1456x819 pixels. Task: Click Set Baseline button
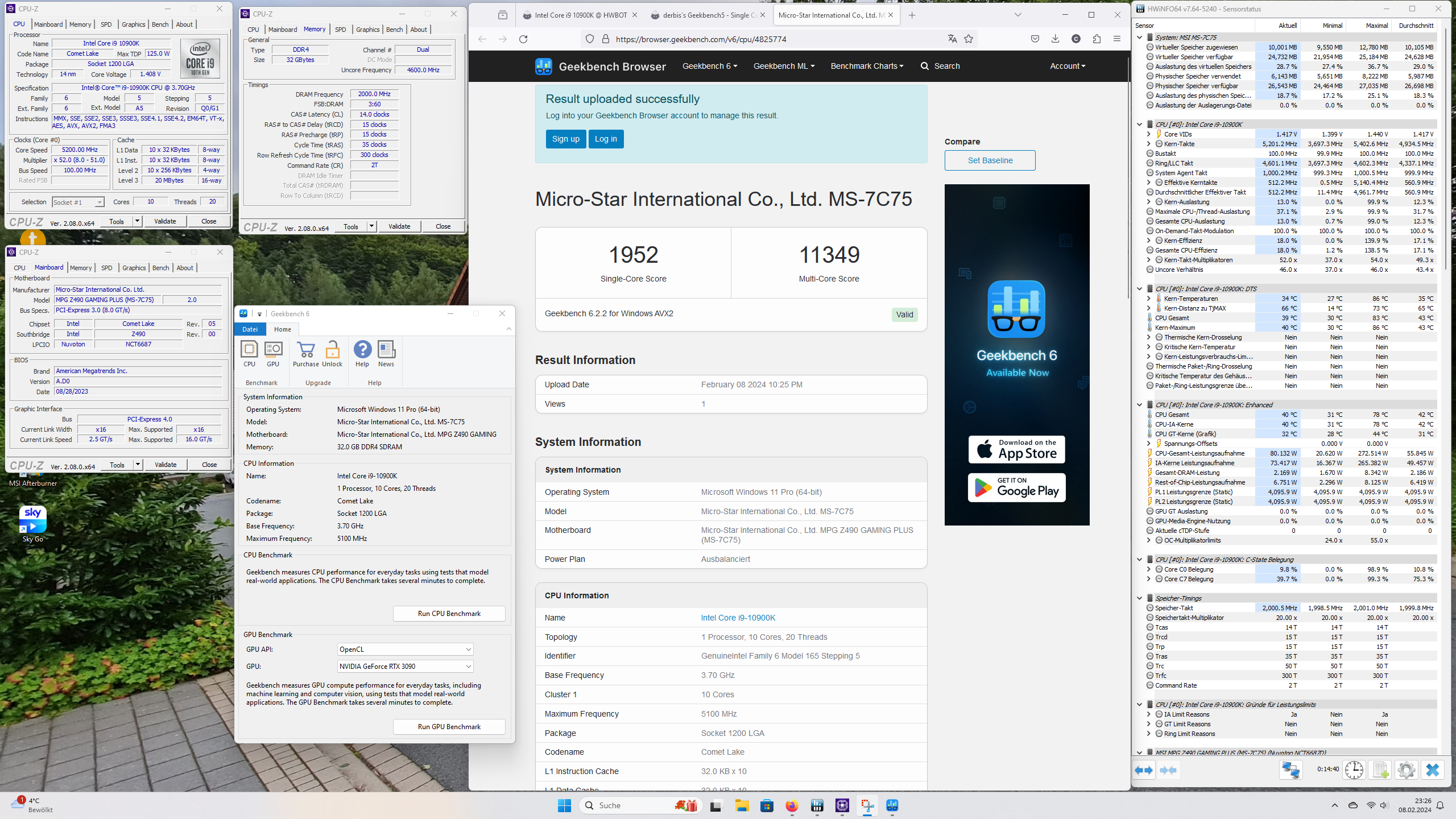tap(990, 160)
